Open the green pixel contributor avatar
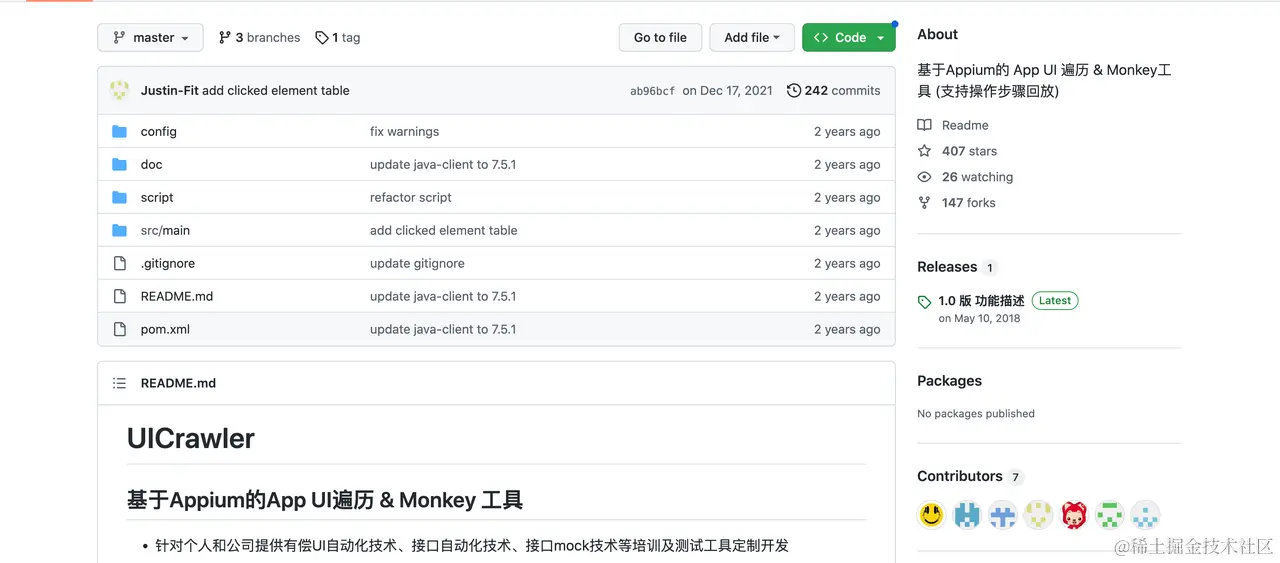1280x563 pixels. tap(1109, 515)
